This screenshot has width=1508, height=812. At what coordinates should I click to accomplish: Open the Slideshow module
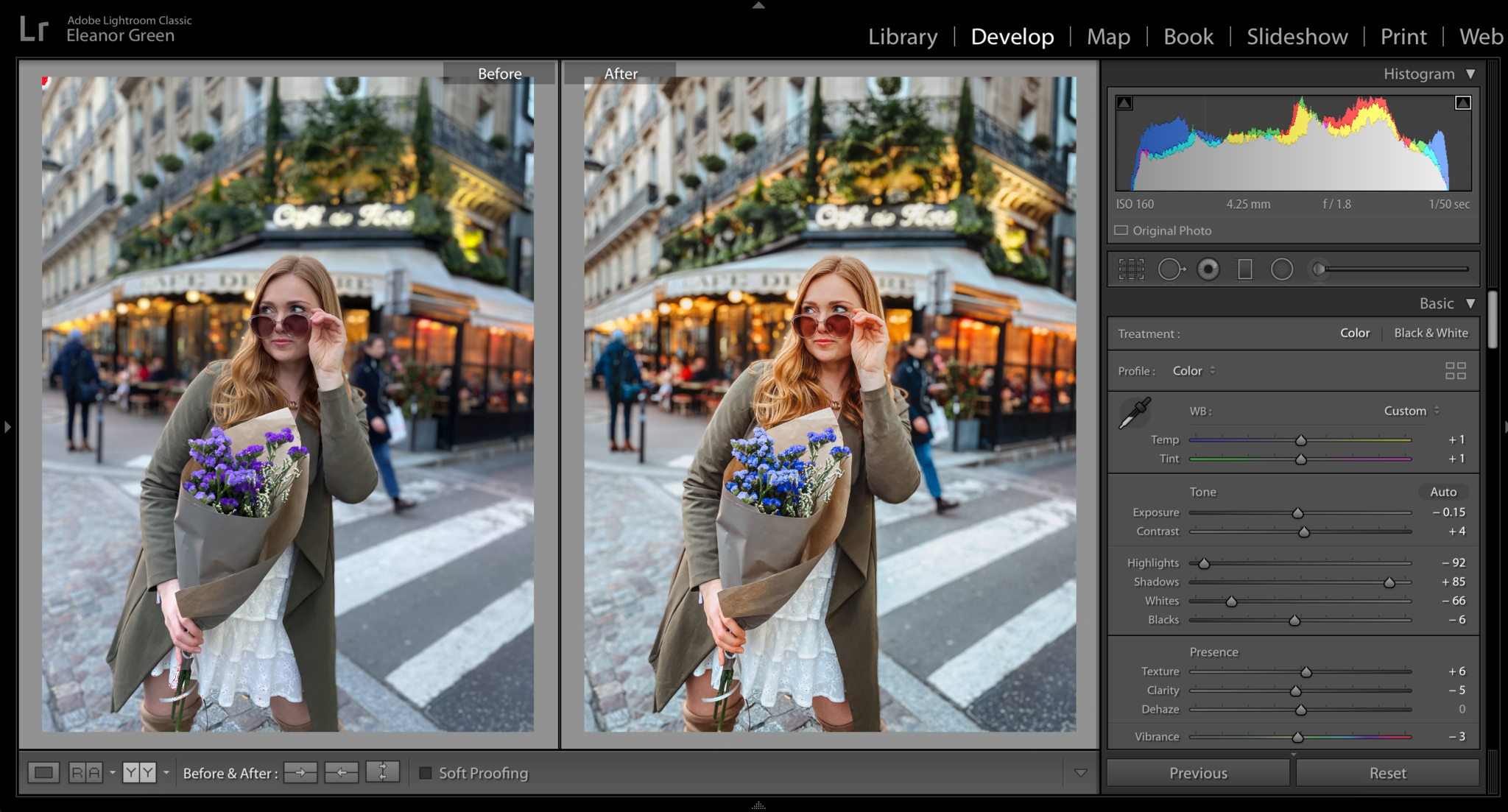1297,36
